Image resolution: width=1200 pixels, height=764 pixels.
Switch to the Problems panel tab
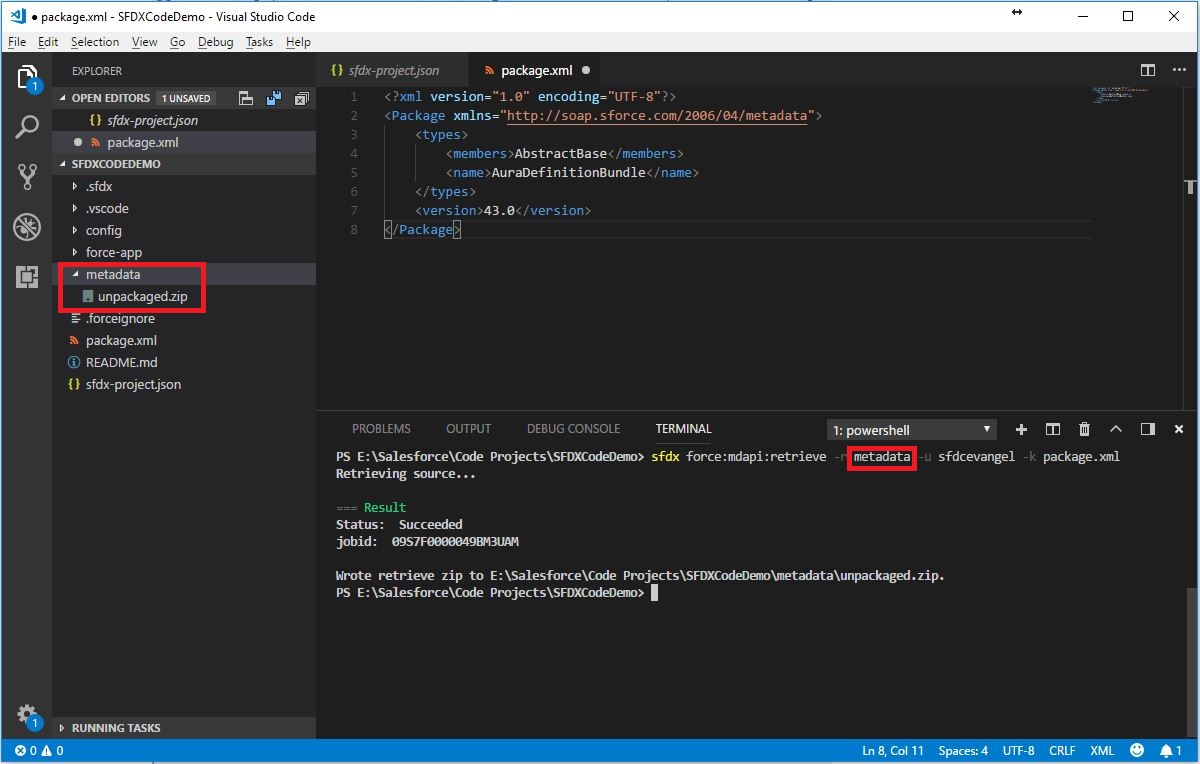381,429
